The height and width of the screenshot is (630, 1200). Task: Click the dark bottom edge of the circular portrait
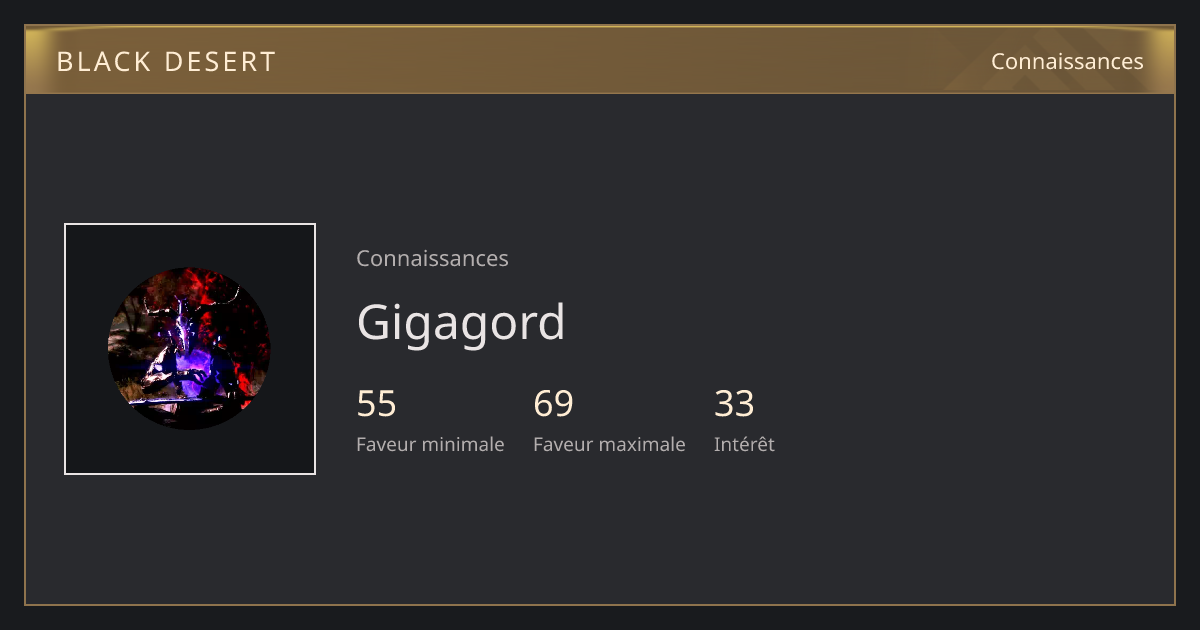pos(189,423)
